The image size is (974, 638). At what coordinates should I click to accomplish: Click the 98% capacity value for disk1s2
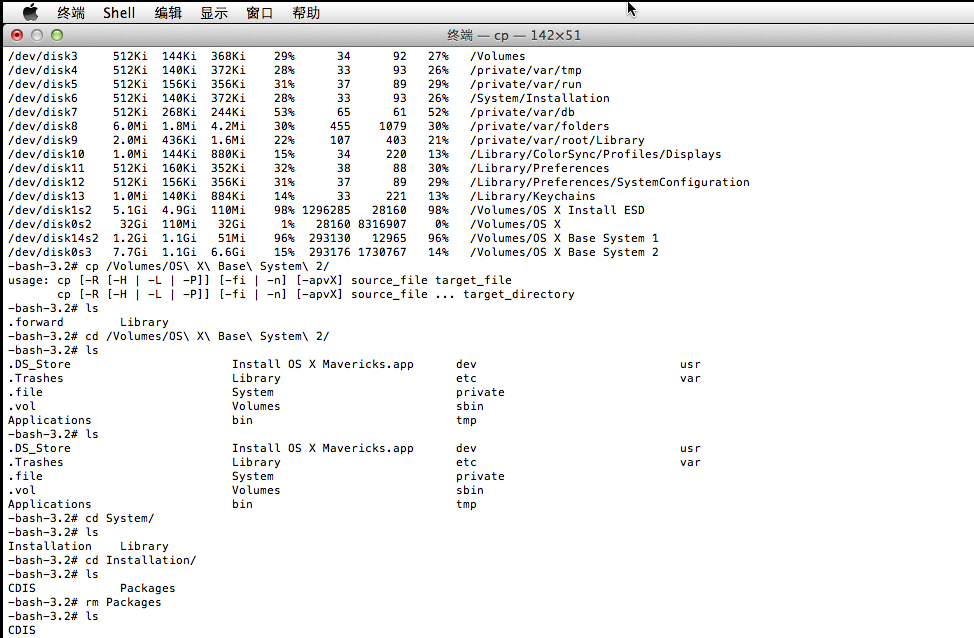coord(284,210)
